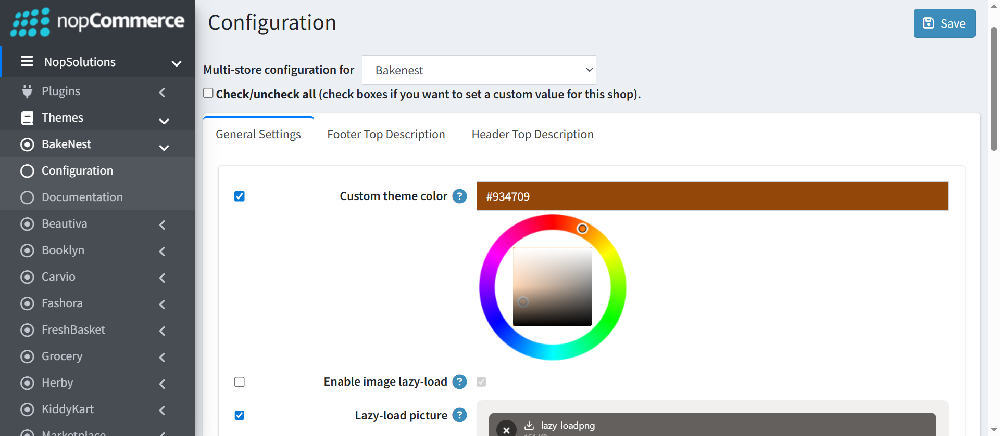Screen dimensions: 1000x436
Task: Click the custom theme color hex field
Action: pyautogui.click(x=712, y=196)
